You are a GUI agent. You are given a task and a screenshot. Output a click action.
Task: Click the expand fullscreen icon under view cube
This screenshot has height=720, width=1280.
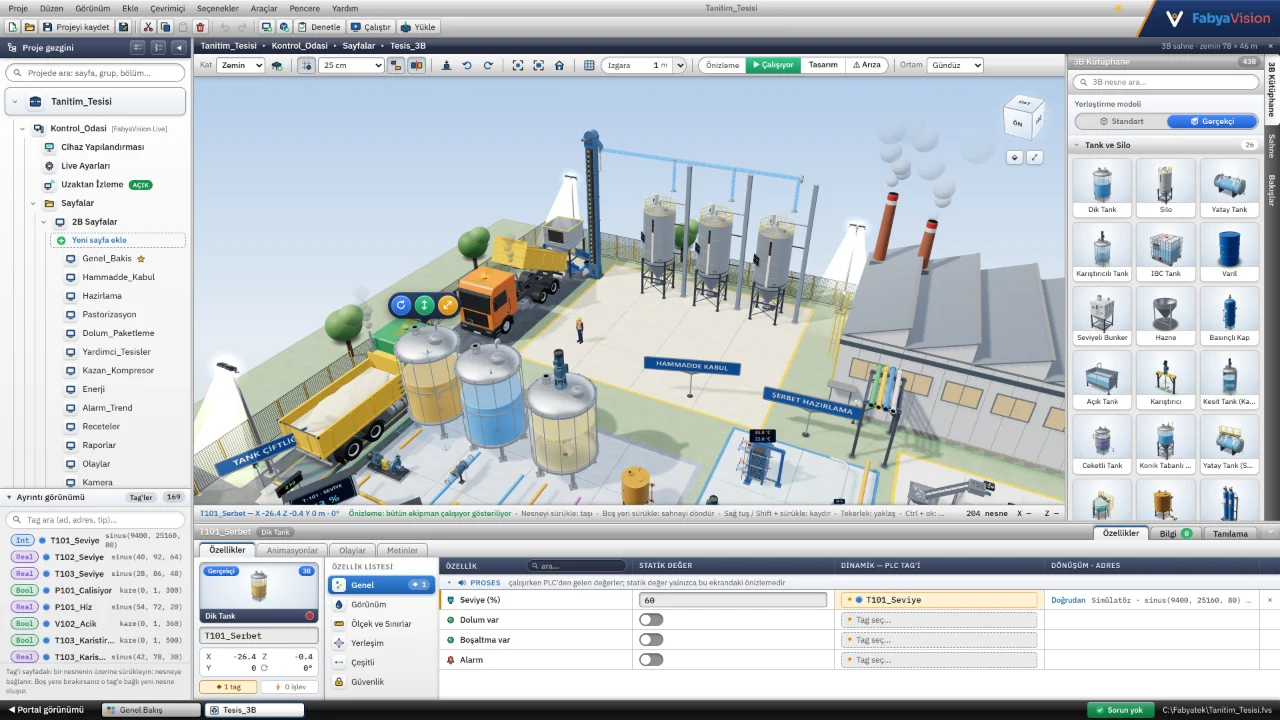1035,157
